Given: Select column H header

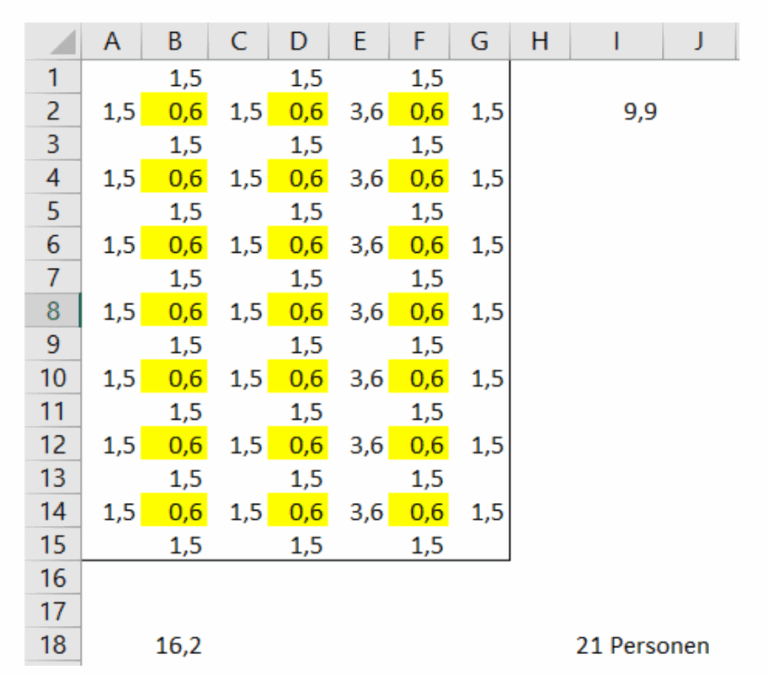Looking at the screenshot, I should coord(540,42).
